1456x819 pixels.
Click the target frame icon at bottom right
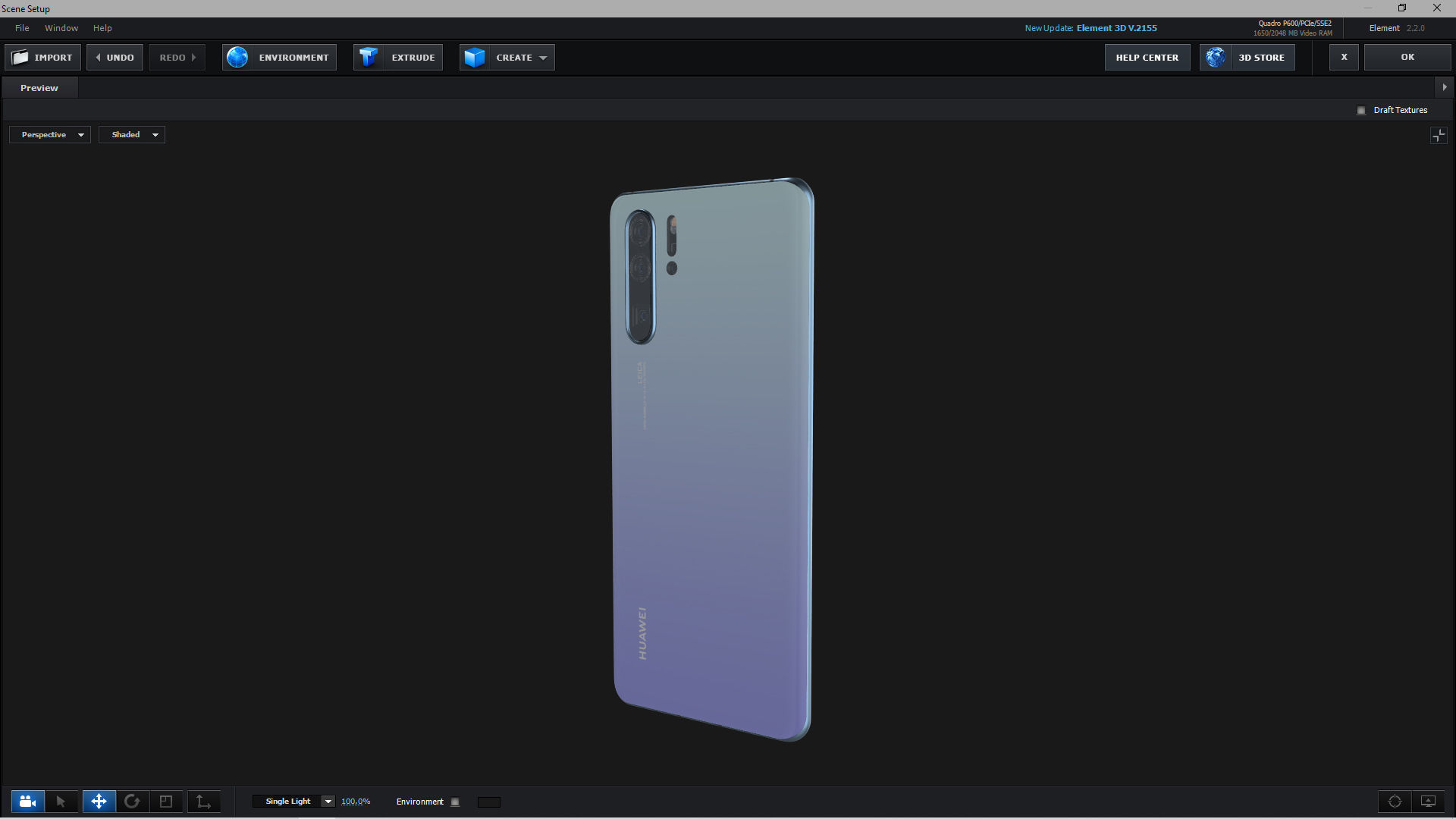click(1395, 802)
